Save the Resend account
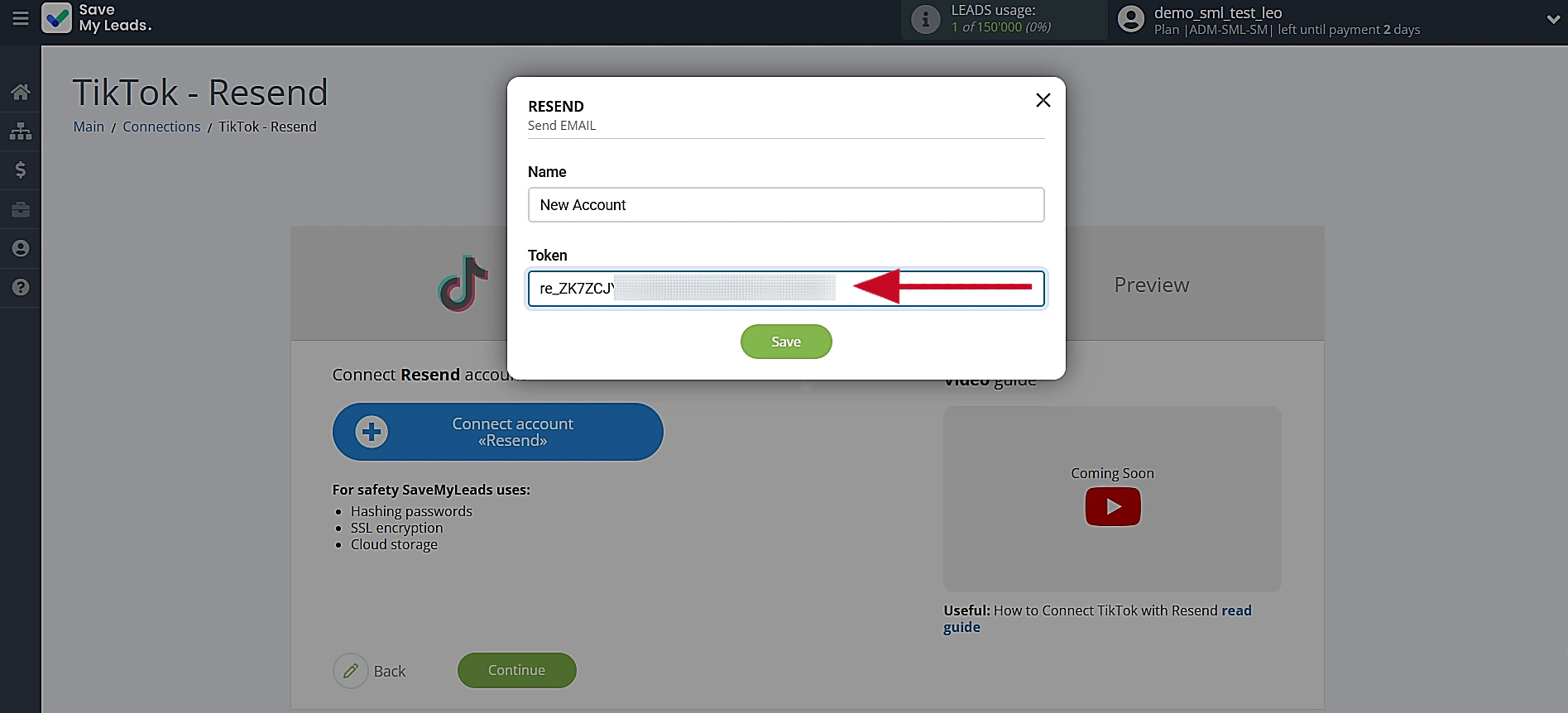 786,342
